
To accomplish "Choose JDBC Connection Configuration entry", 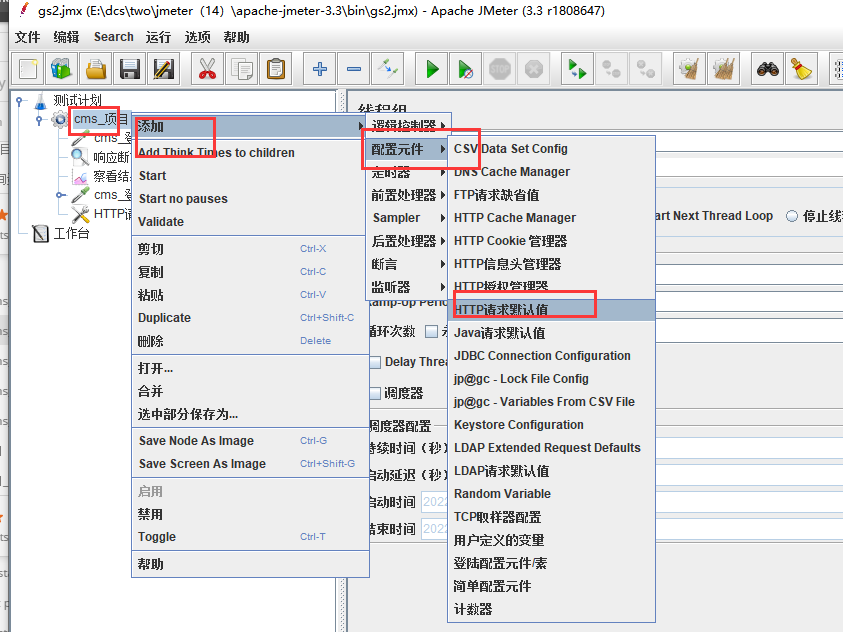I will tap(552, 356).
